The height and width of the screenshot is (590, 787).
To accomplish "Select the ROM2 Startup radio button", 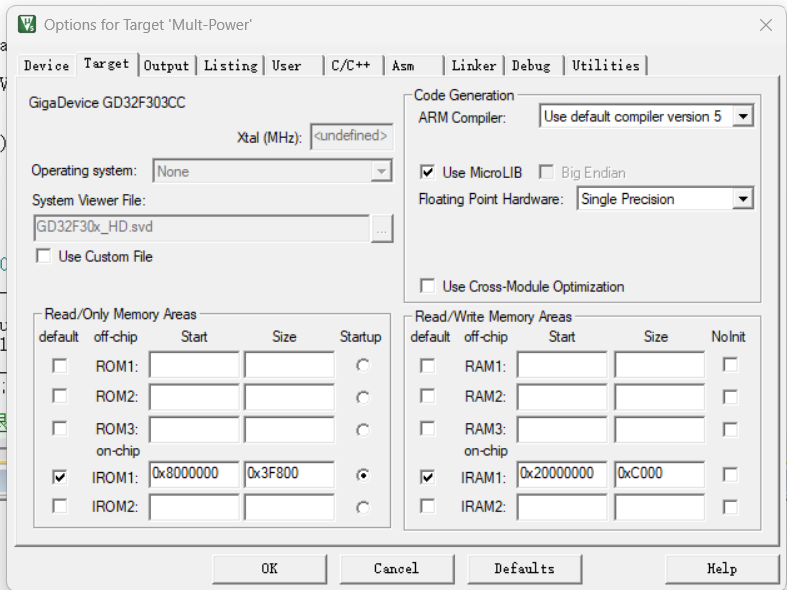I will [362, 397].
